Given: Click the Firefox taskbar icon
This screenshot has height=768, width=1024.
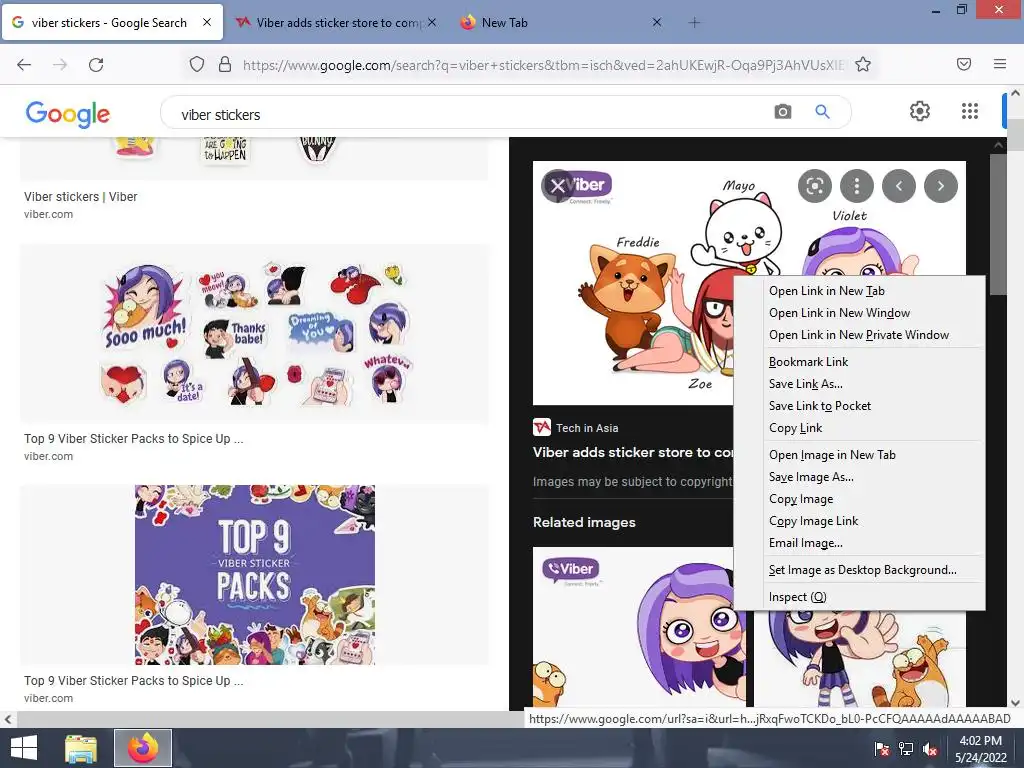Looking at the screenshot, I should [143, 748].
